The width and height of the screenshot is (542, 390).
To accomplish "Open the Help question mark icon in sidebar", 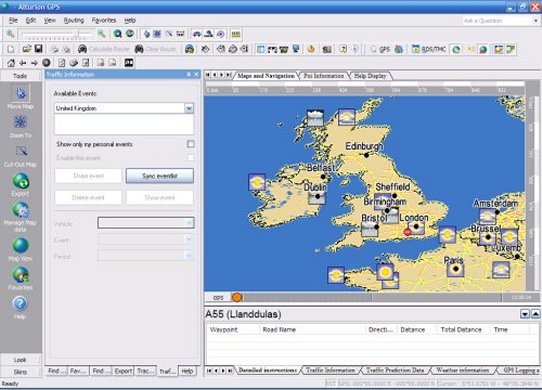I will click(20, 304).
